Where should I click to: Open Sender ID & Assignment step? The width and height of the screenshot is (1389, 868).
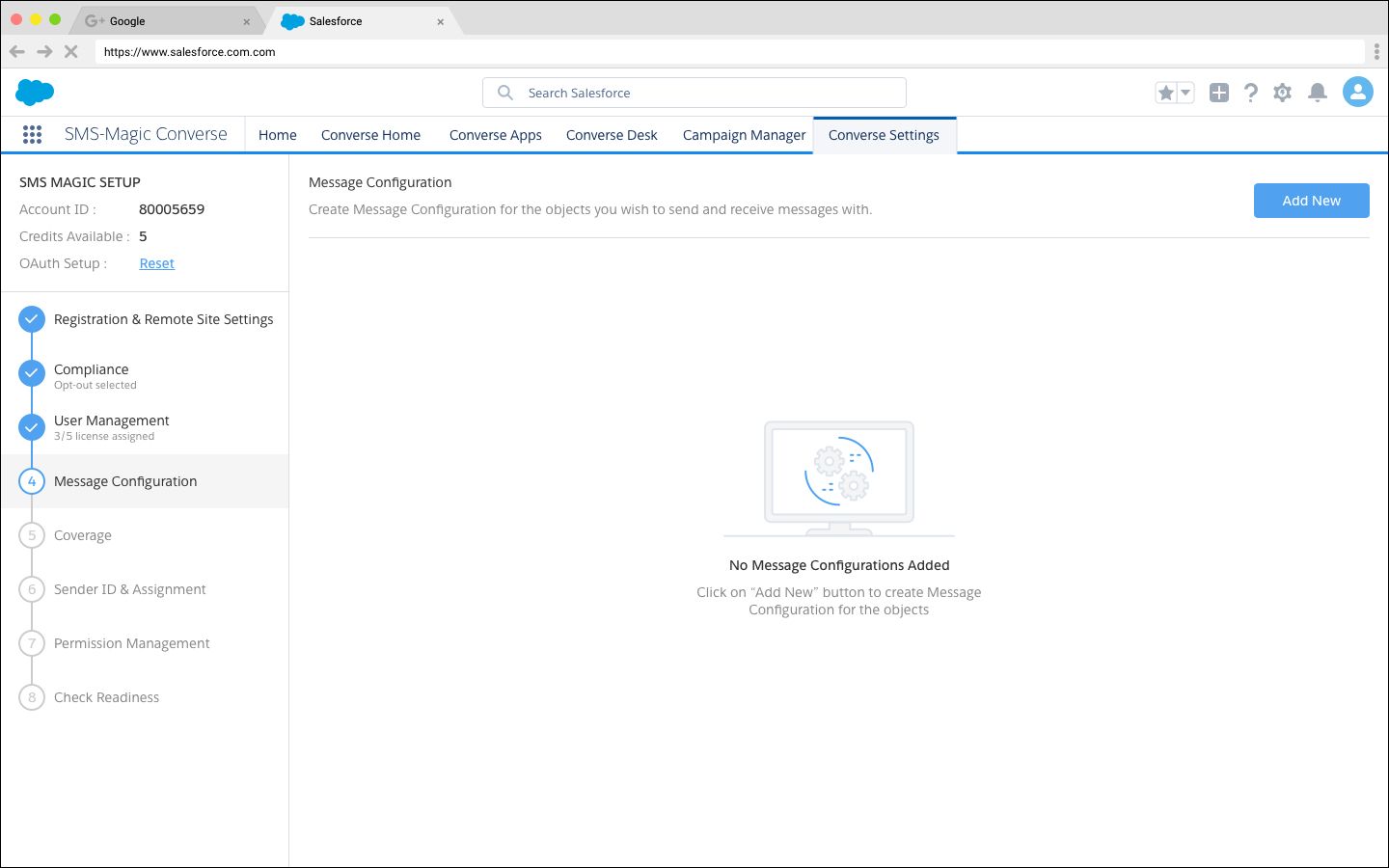pyautogui.click(x=130, y=589)
